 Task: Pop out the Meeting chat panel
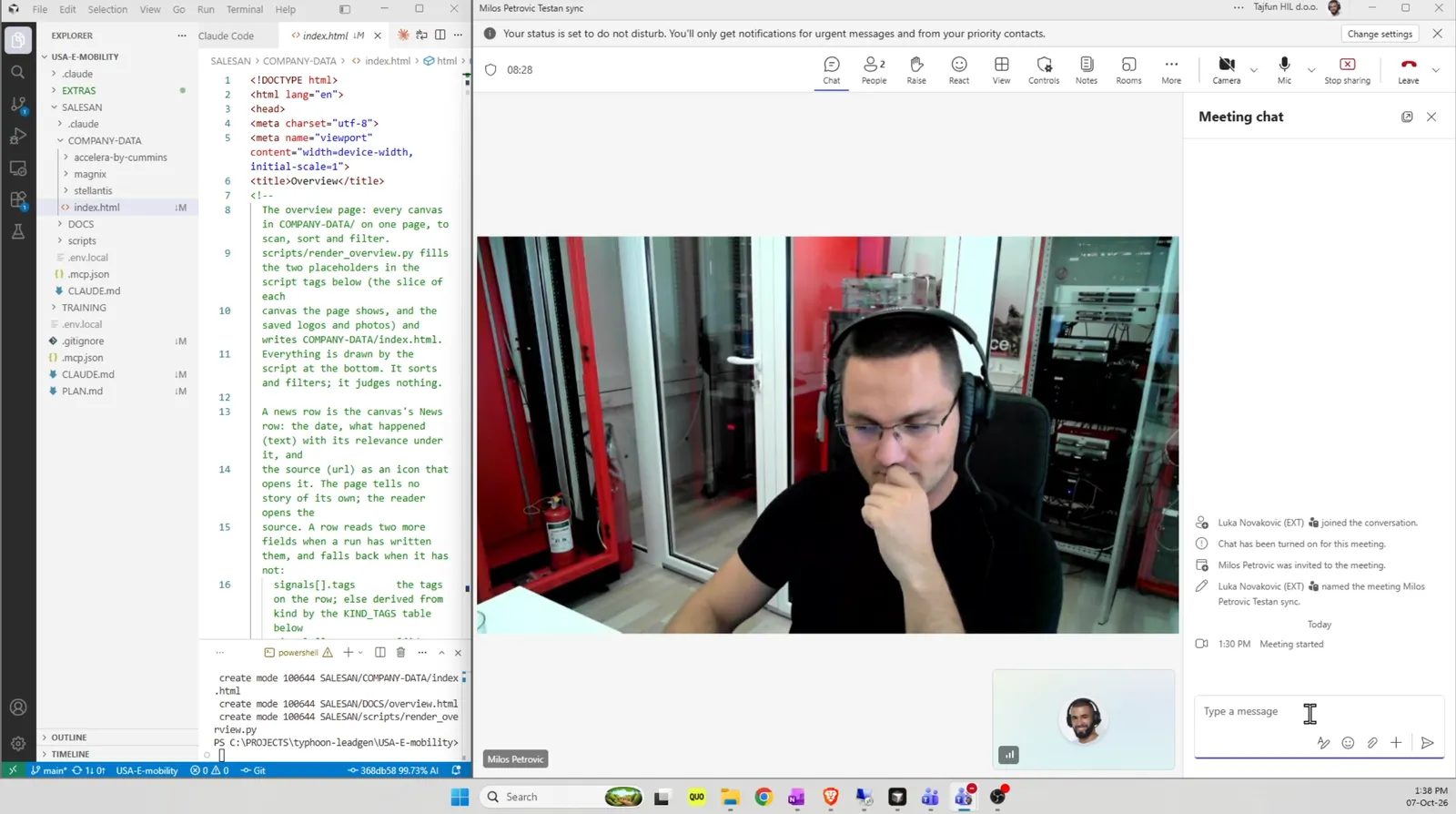tap(1407, 117)
